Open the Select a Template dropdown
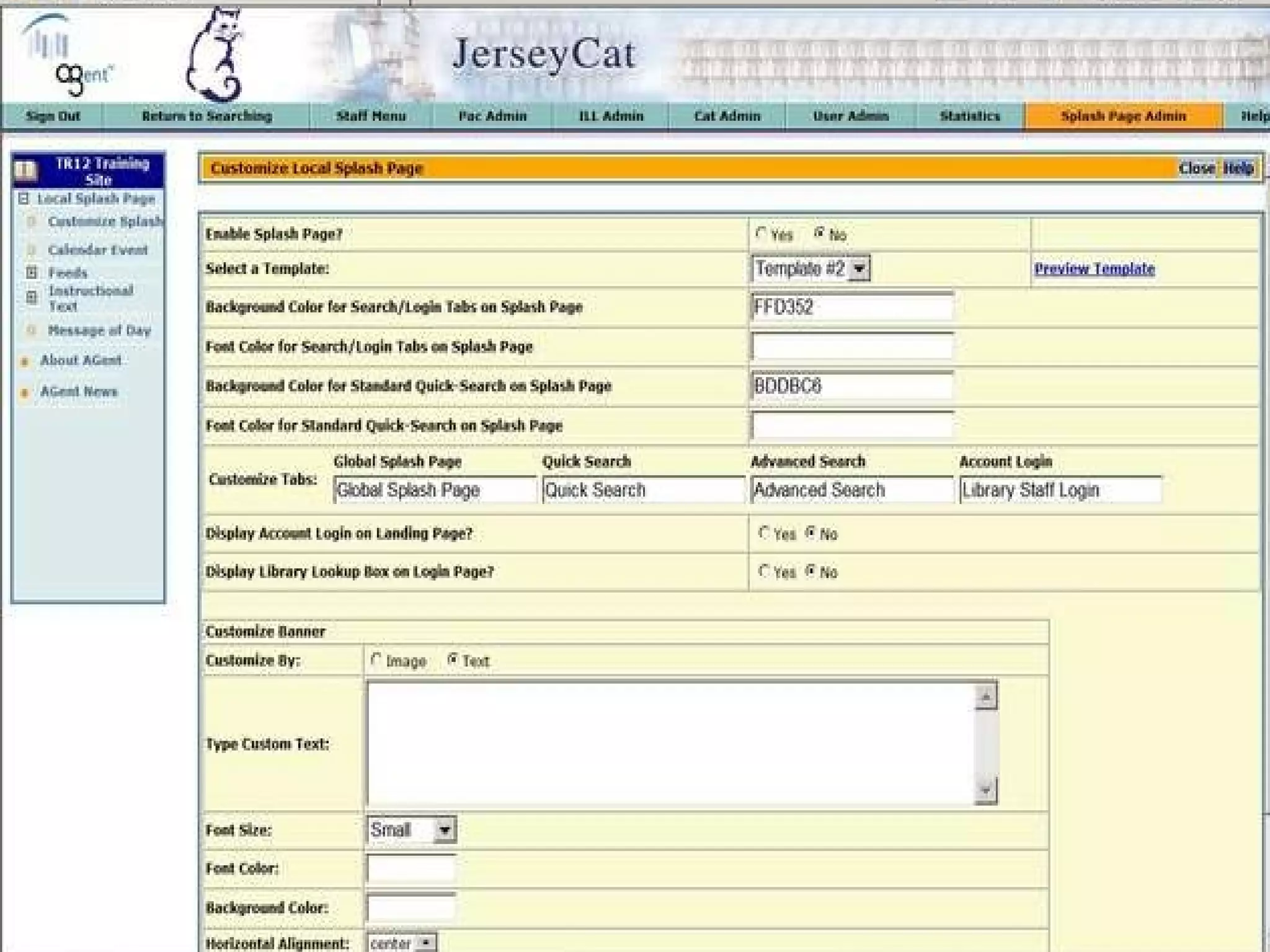This screenshot has height=952, width=1270. tap(859, 269)
